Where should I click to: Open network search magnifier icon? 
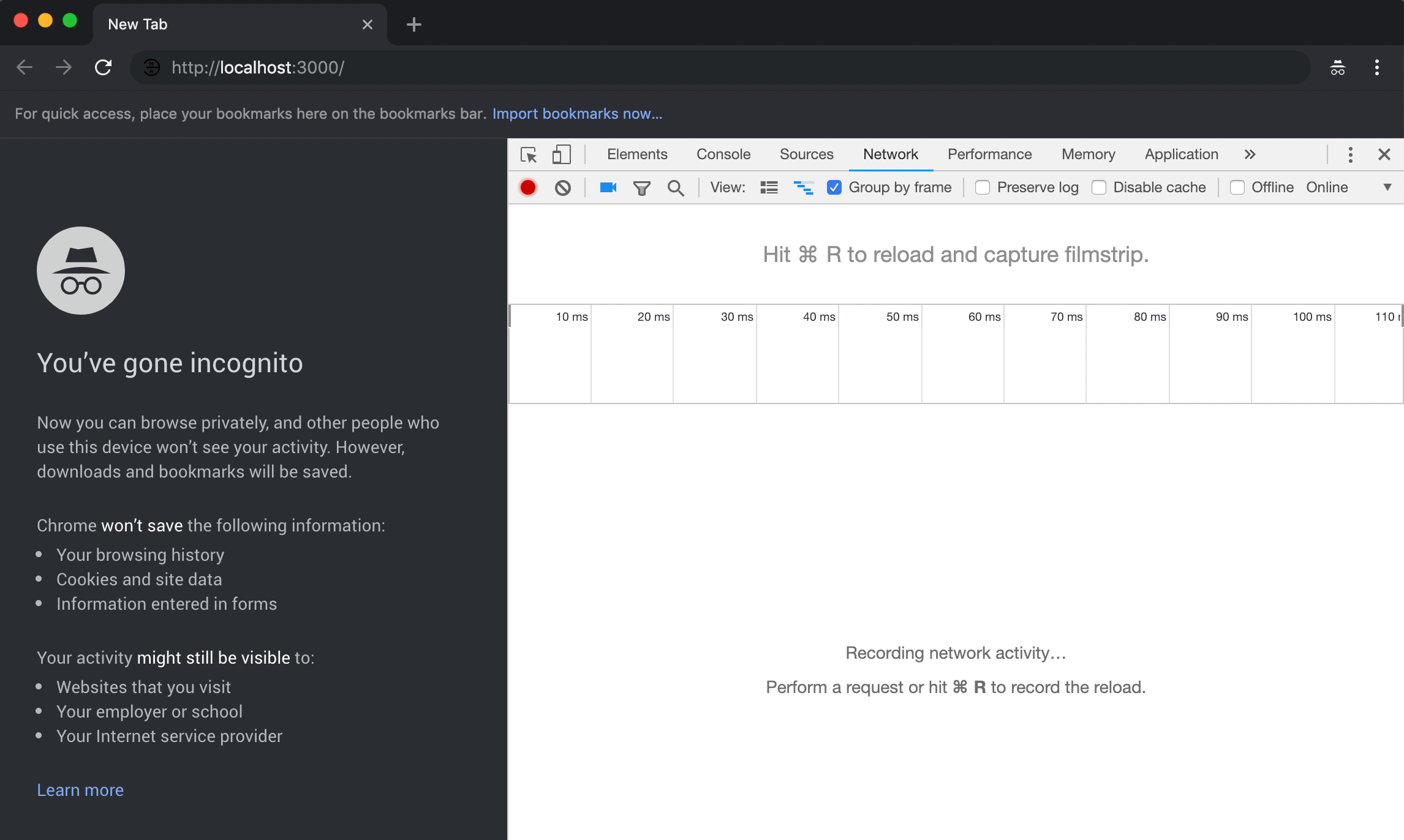click(x=676, y=188)
